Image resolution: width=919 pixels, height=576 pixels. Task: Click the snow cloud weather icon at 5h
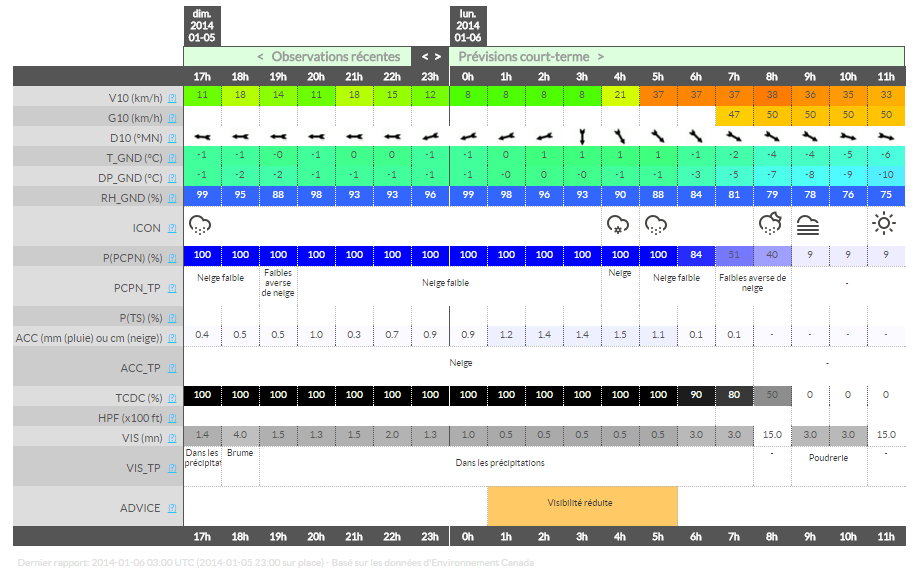tap(656, 225)
